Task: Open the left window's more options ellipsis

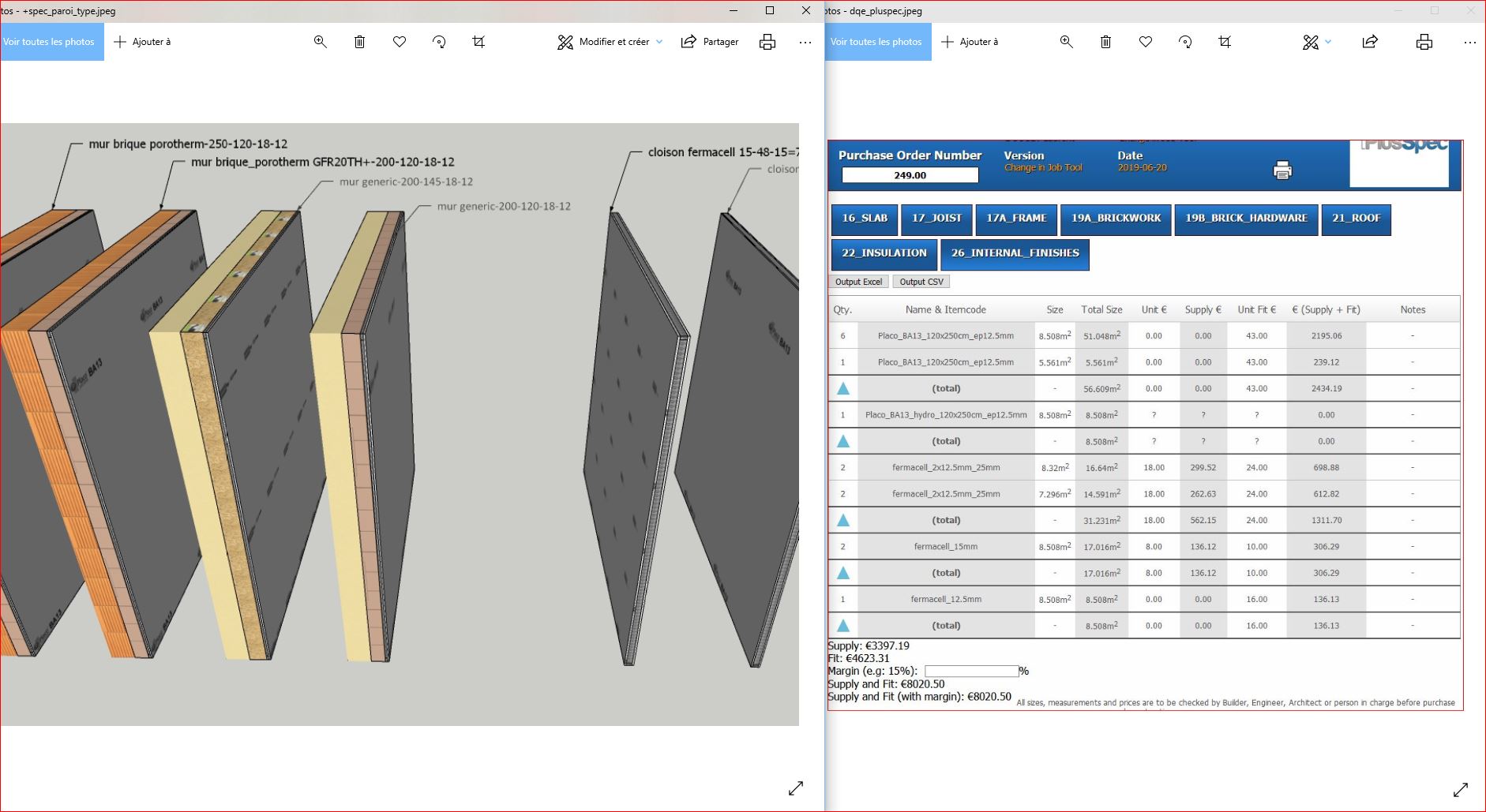Action: [x=805, y=42]
